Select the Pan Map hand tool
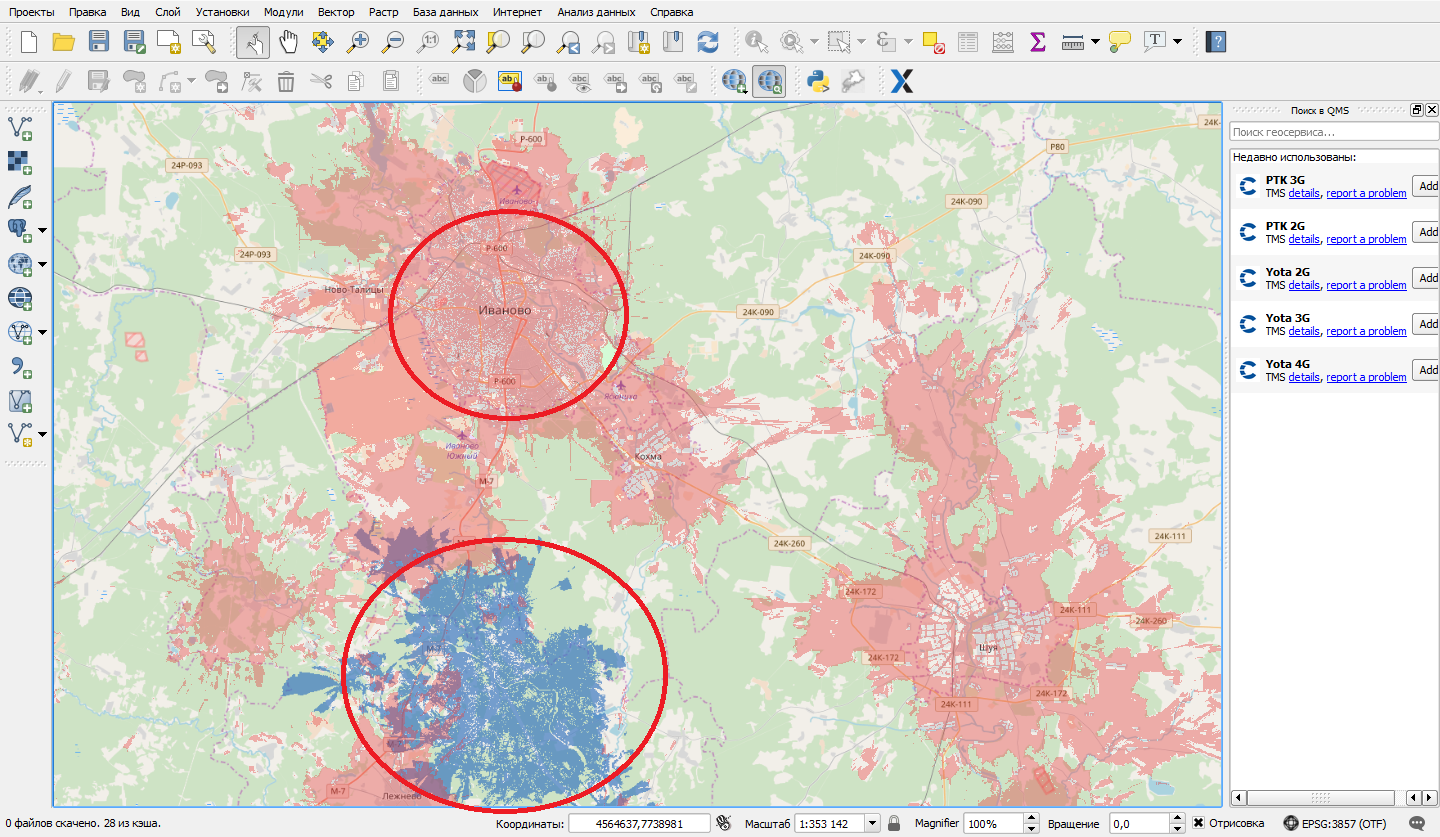 click(x=288, y=42)
